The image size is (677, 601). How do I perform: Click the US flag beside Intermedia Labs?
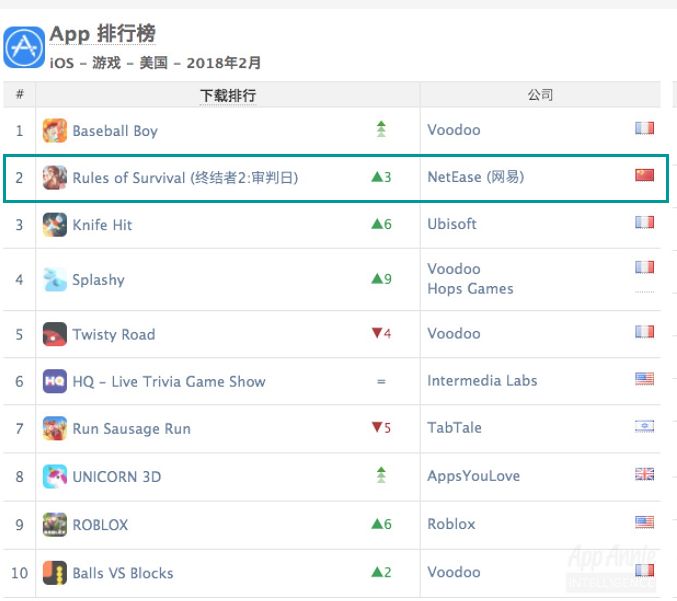coord(644,379)
